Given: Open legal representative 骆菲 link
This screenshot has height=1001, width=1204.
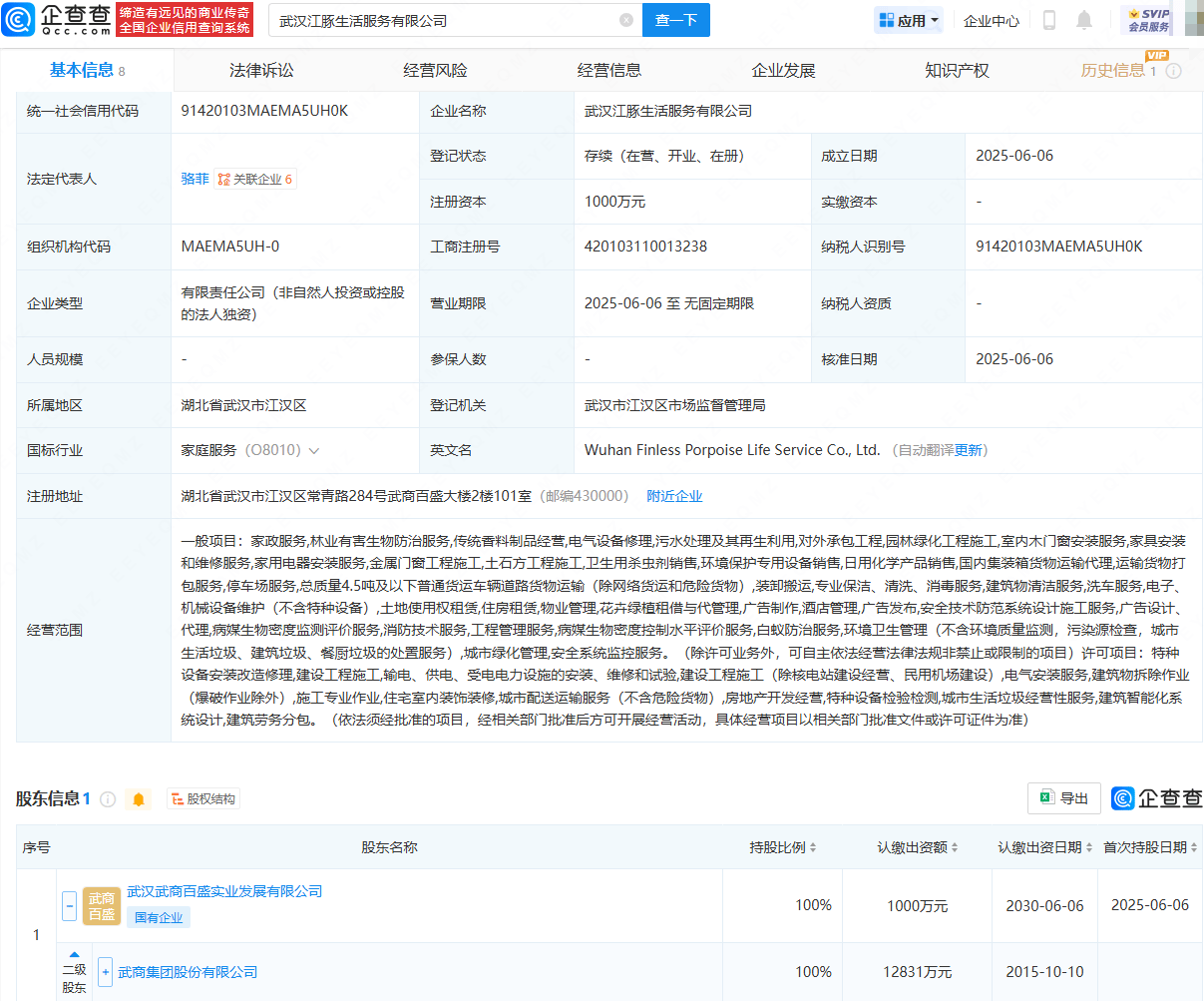Looking at the screenshot, I should (x=195, y=179).
